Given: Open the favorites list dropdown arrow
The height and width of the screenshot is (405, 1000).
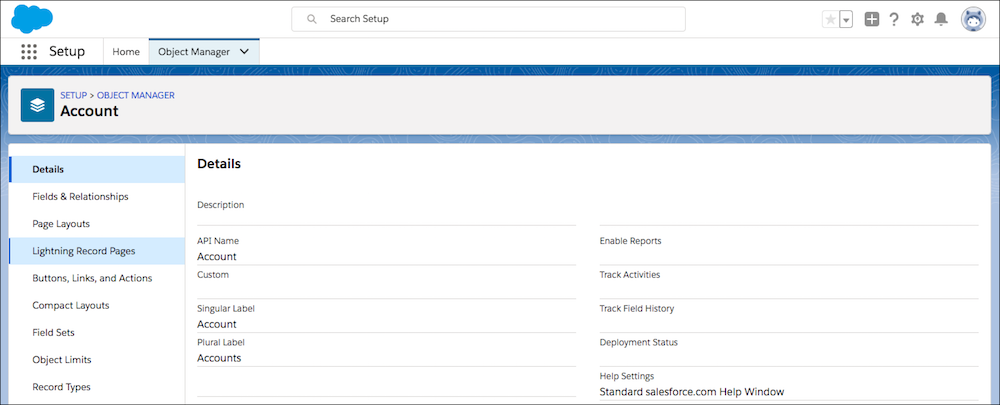Looking at the screenshot, I should pyautogui.click(x=846, y=20).
